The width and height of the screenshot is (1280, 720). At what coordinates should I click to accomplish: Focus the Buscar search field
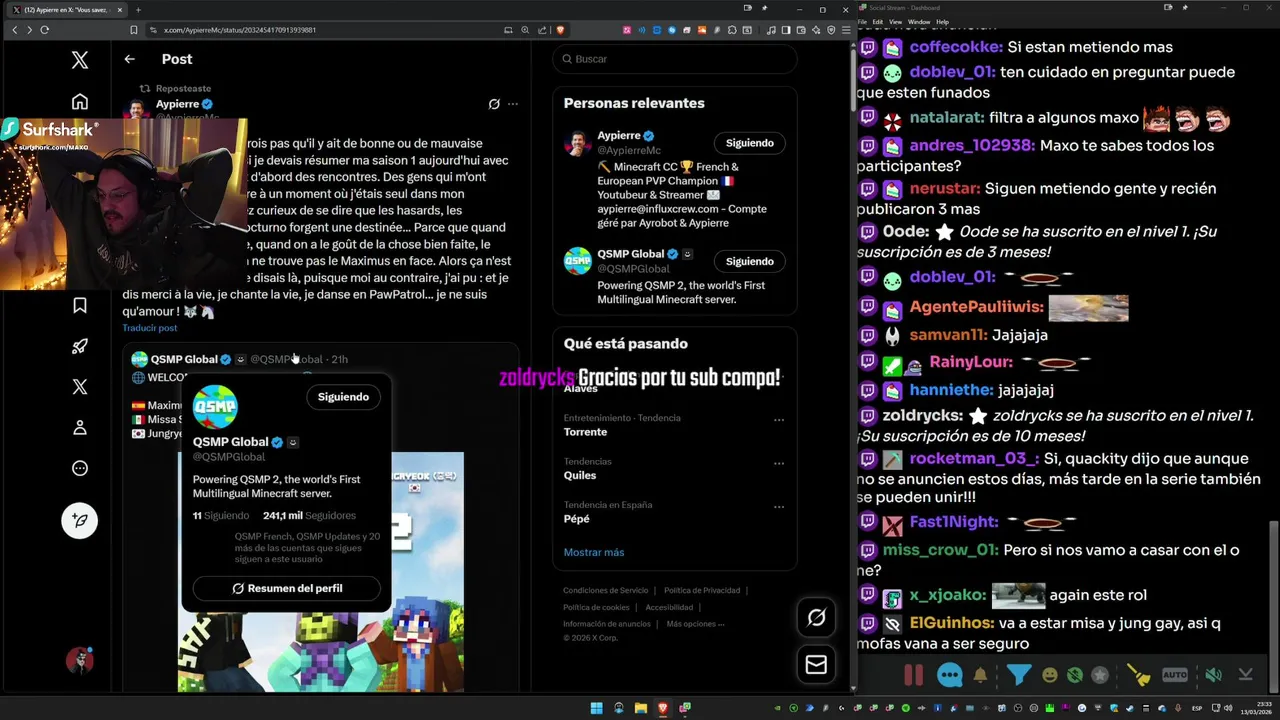(675, 59)
